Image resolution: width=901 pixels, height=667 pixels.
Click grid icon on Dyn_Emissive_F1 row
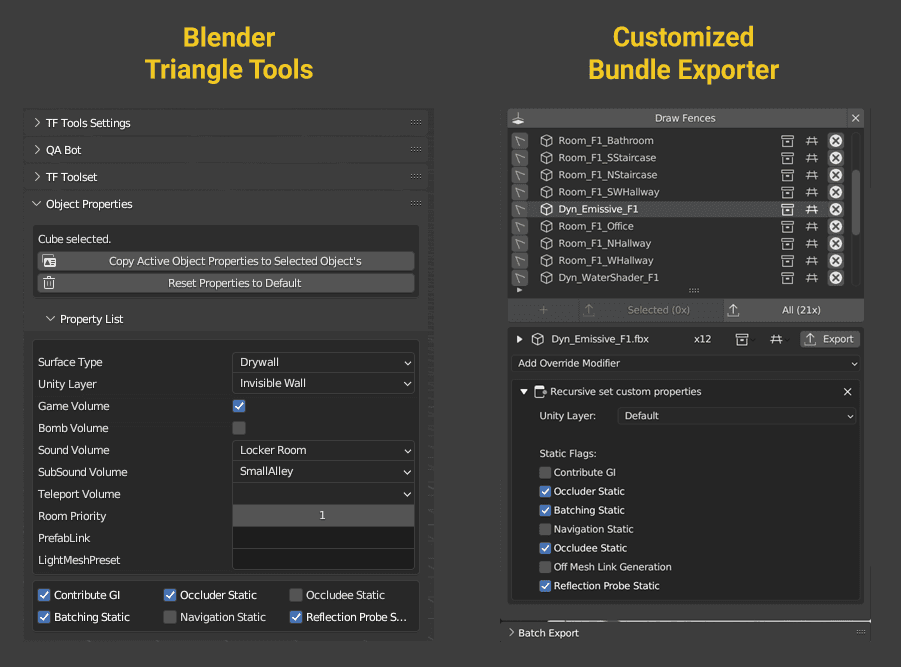[x=811, y=209]
